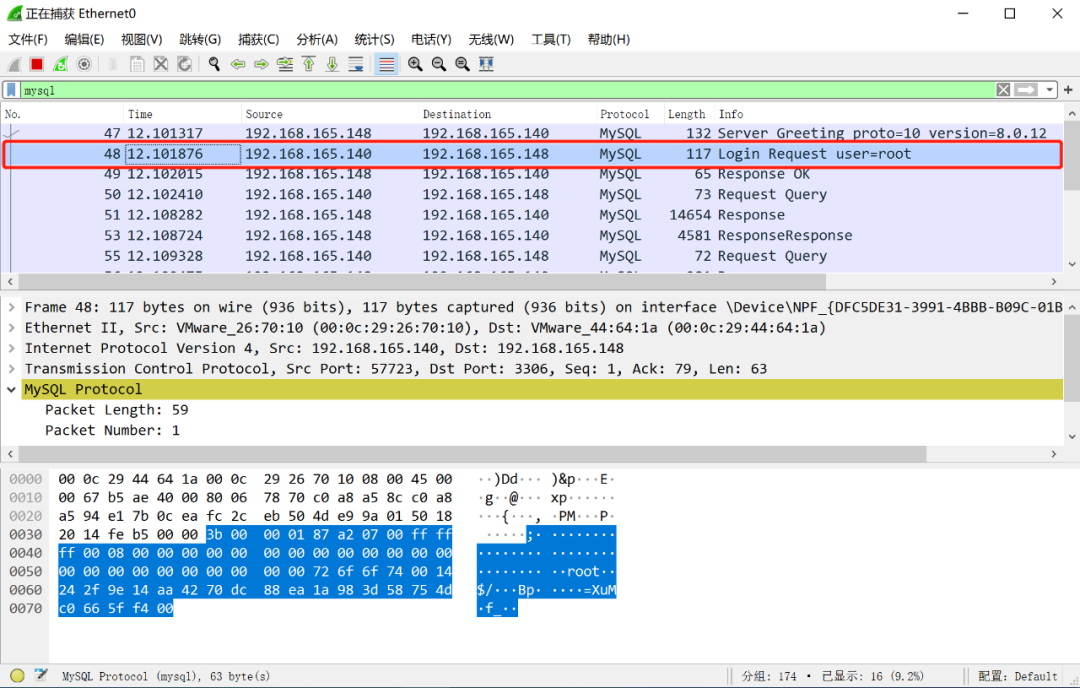Image resolution: width=1080 pixels, height=688 pixels.
Task: Open the 分析(A) menu
Action: [x=317, y=39]
